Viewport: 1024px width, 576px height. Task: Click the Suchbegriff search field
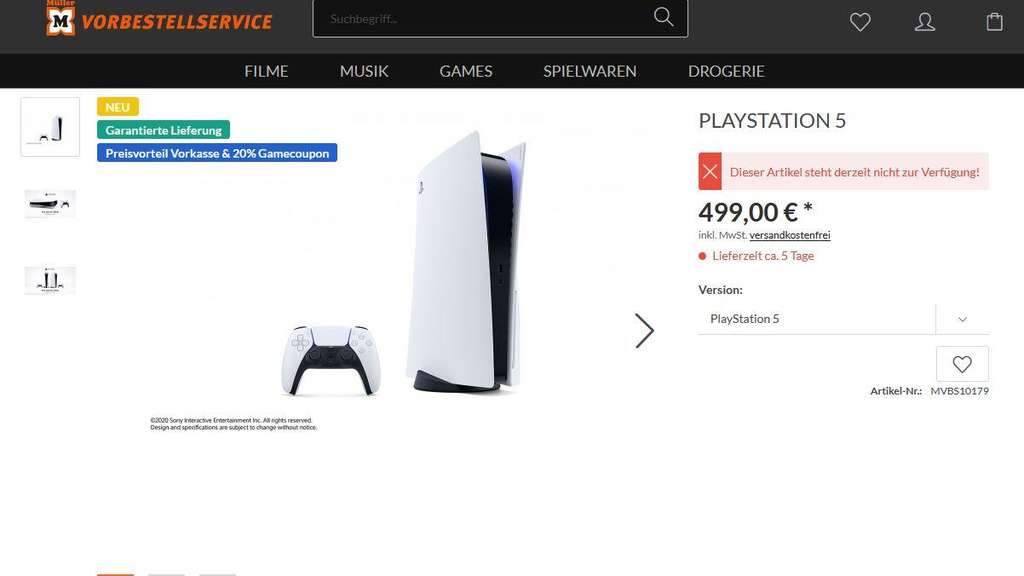(x=483, y=18)
